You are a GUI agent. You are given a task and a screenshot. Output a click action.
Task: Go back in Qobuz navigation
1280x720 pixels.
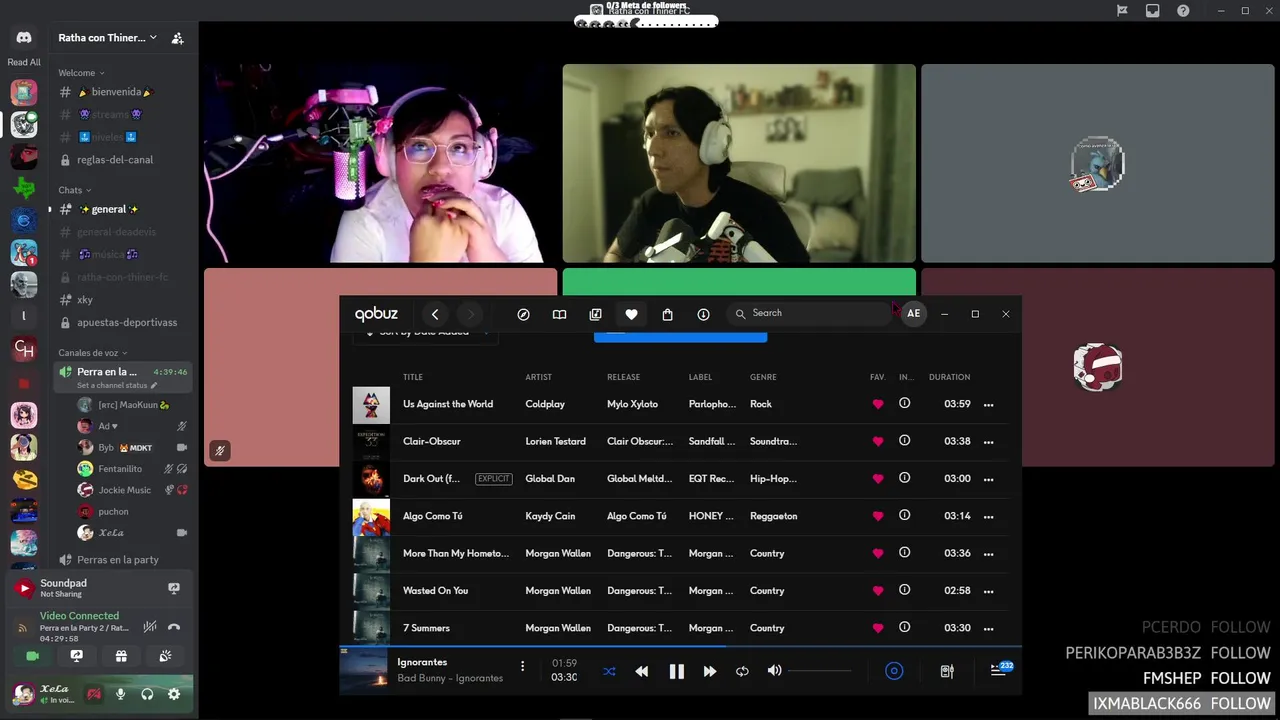[435, 314]
